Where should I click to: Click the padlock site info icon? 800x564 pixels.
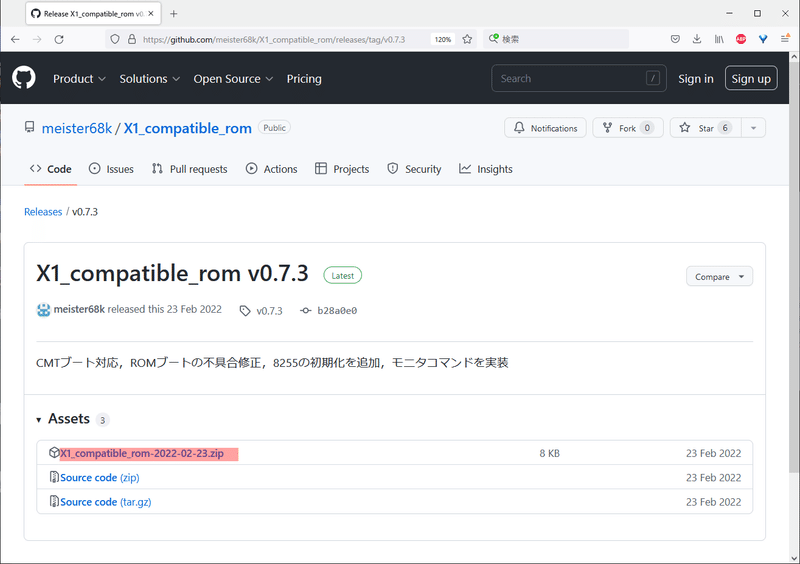pyautogui.click(x=132, y=39)
